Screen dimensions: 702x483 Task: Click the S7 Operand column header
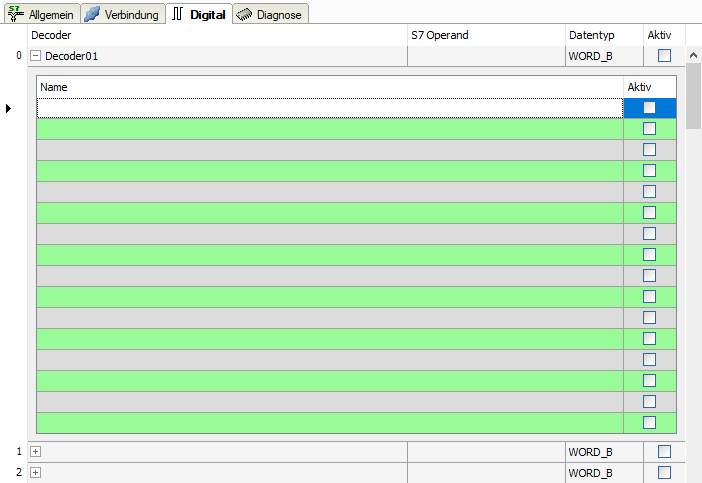point(440,35)
